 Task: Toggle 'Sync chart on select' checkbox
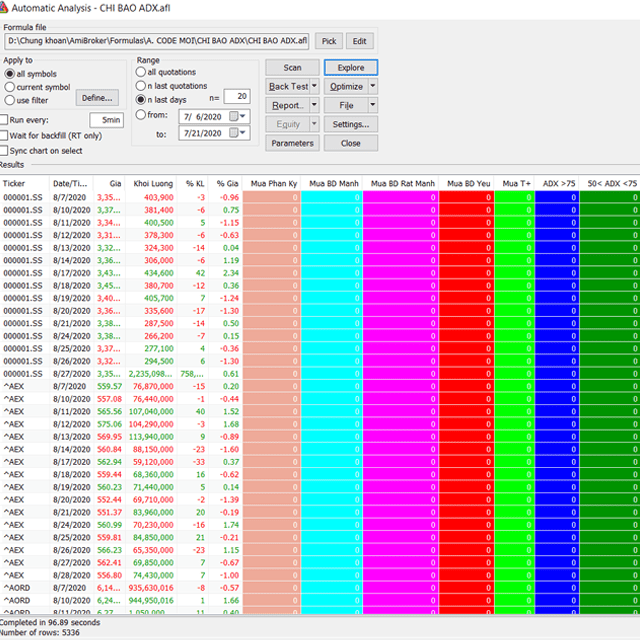click(x=4, y=151)
